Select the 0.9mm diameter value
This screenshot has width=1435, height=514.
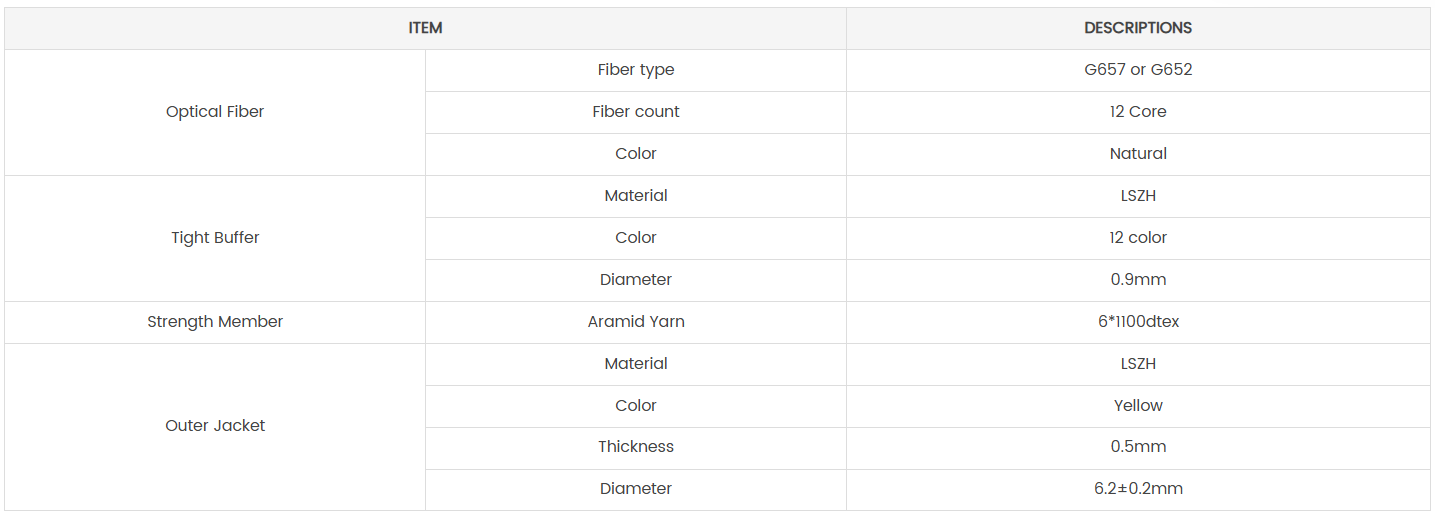click(x=1138, y=280)
